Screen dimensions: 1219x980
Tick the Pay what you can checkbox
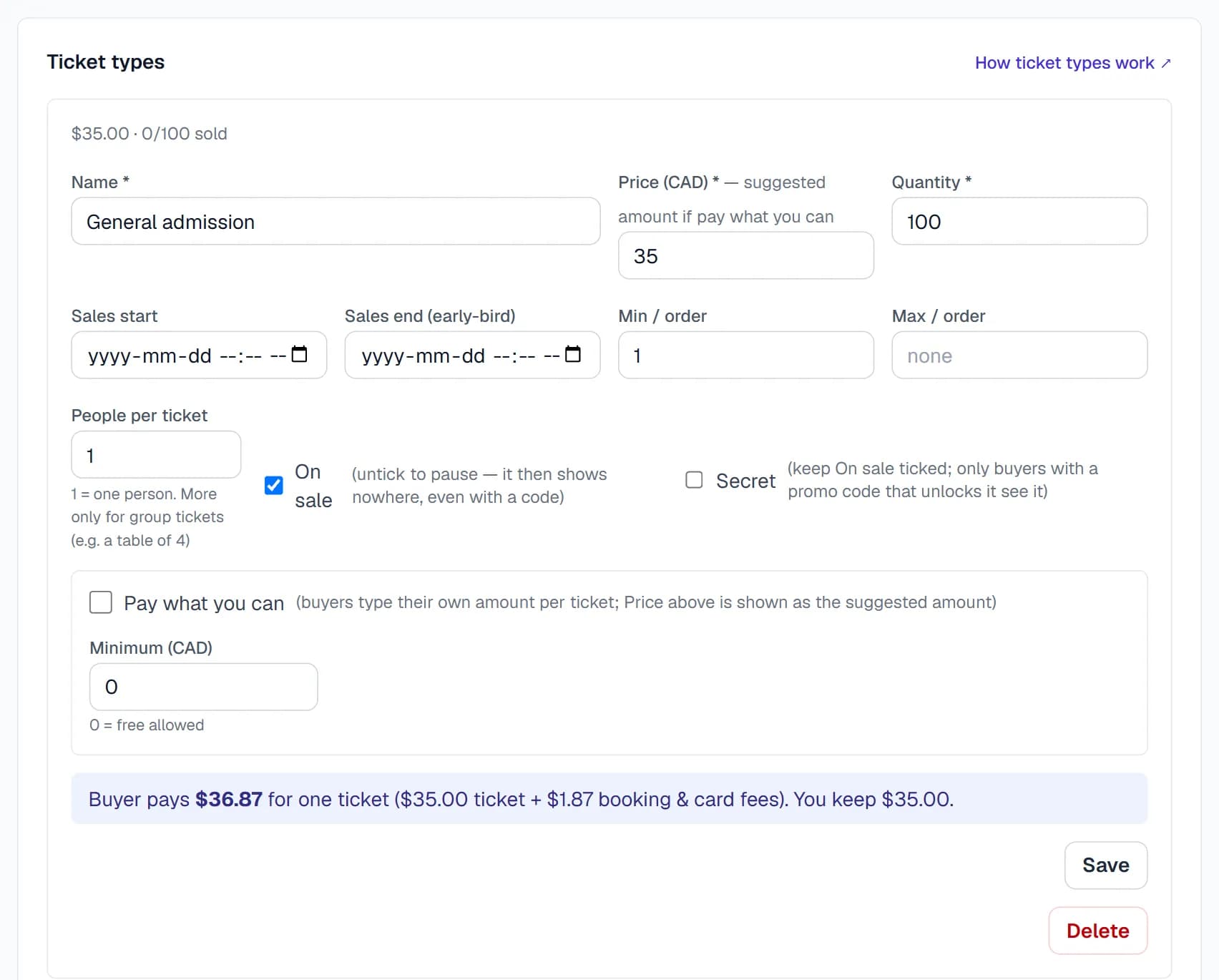101,602
